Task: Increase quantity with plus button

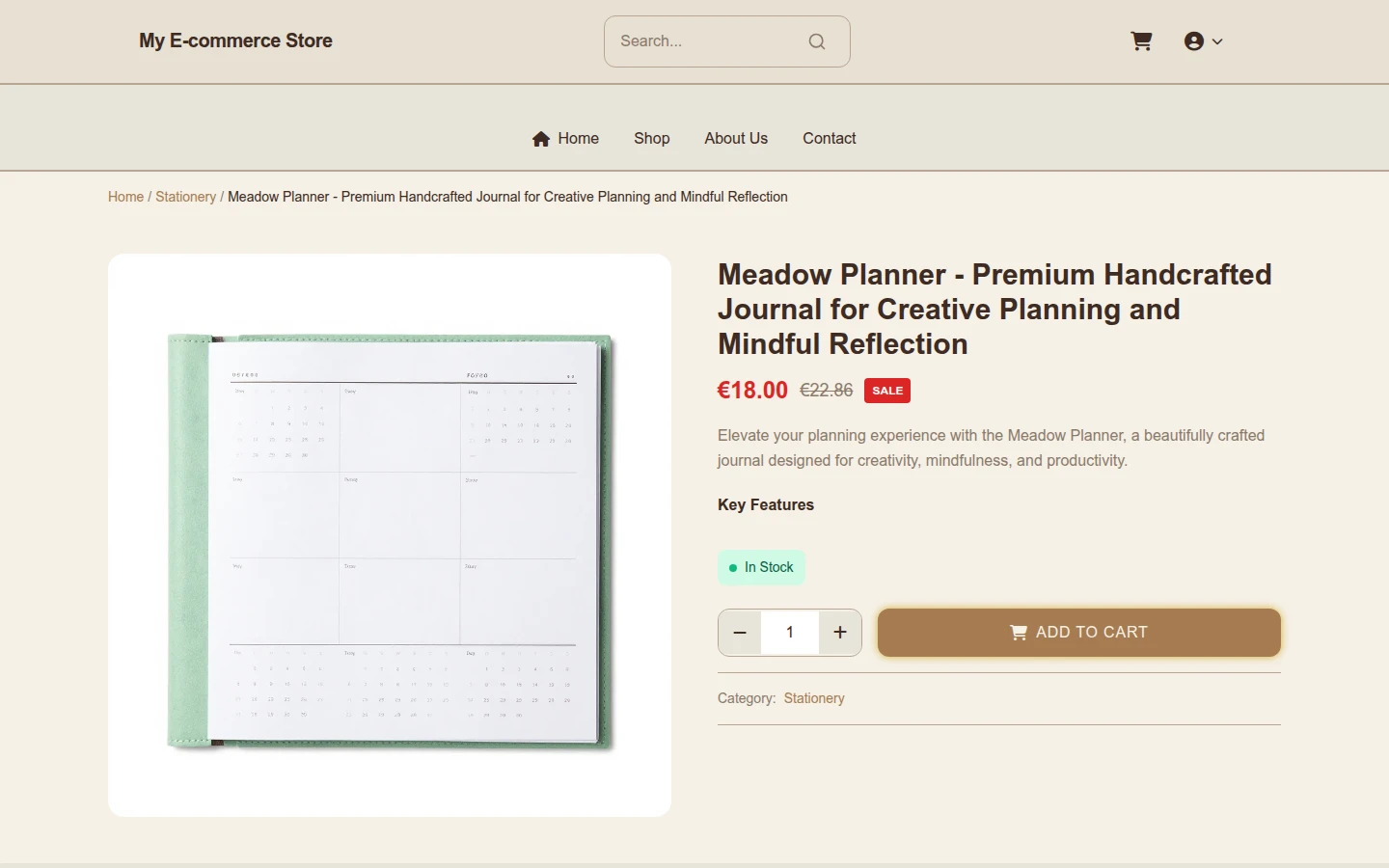Action: pyautogui.click(x=840, y=633)
